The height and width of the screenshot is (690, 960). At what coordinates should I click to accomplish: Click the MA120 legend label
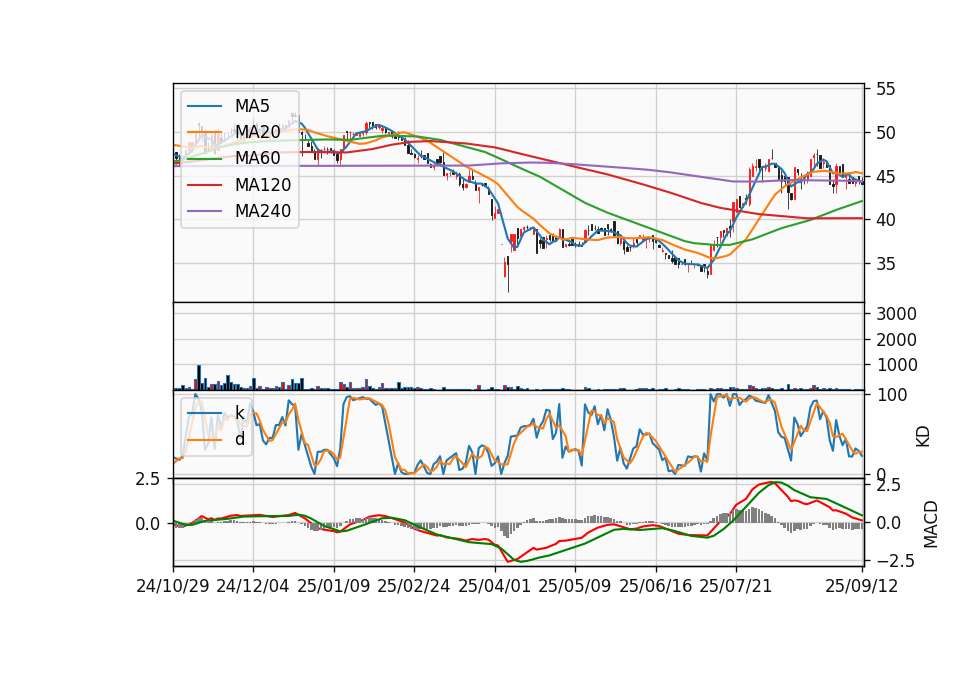pyautogui.click(x=263, y=184)
